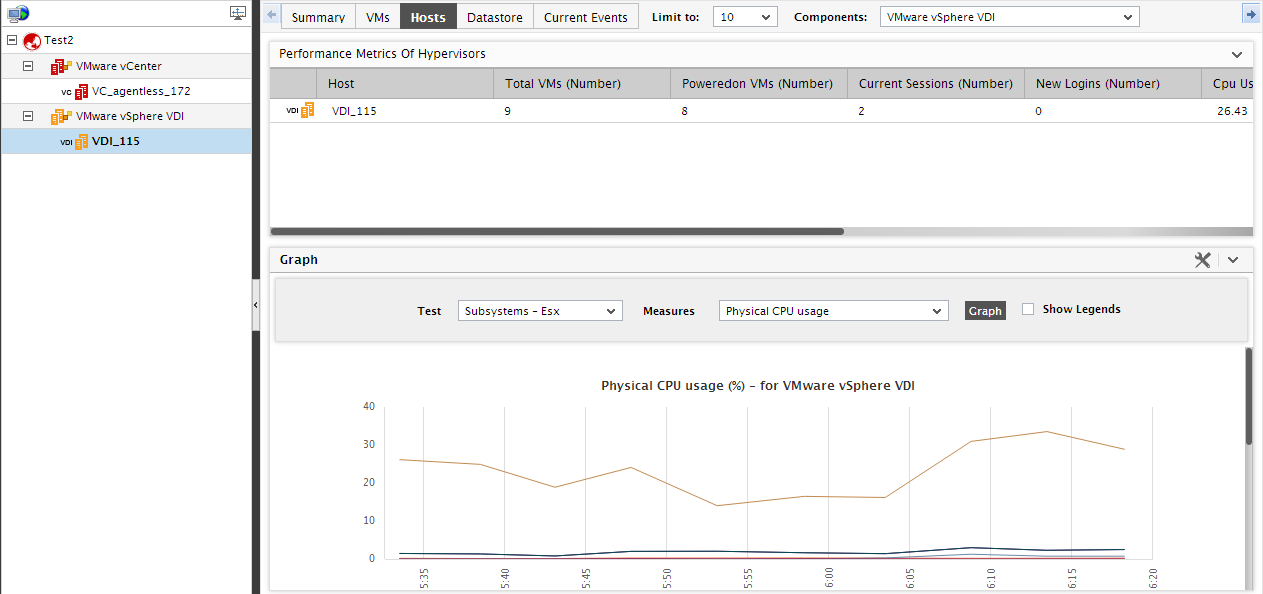Sort by the New Logins (Number) column
Image resolution: width=1263 pixels, height=594 pixels.
pyautogui.click(x=1113, y=84)
